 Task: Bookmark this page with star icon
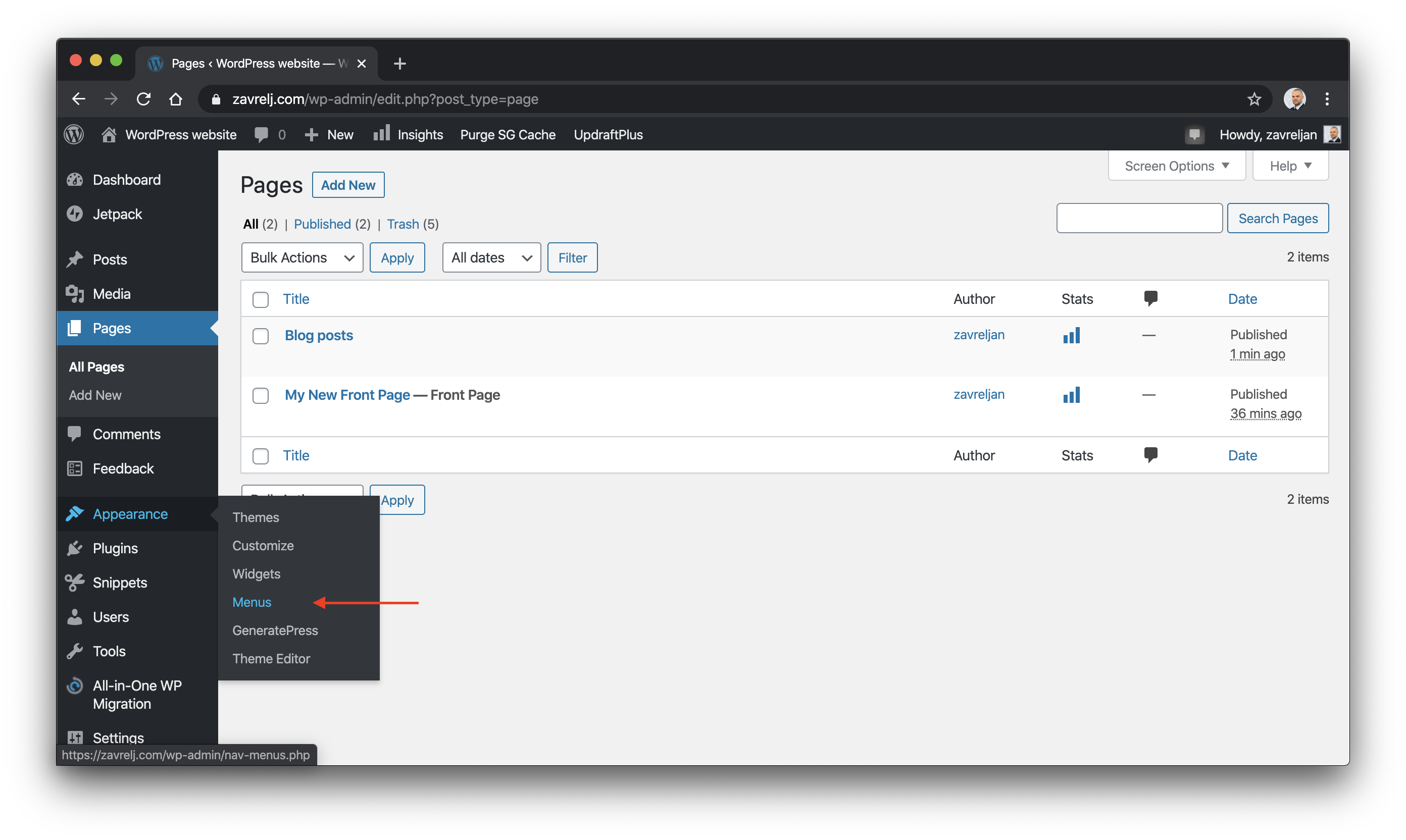1253,99
